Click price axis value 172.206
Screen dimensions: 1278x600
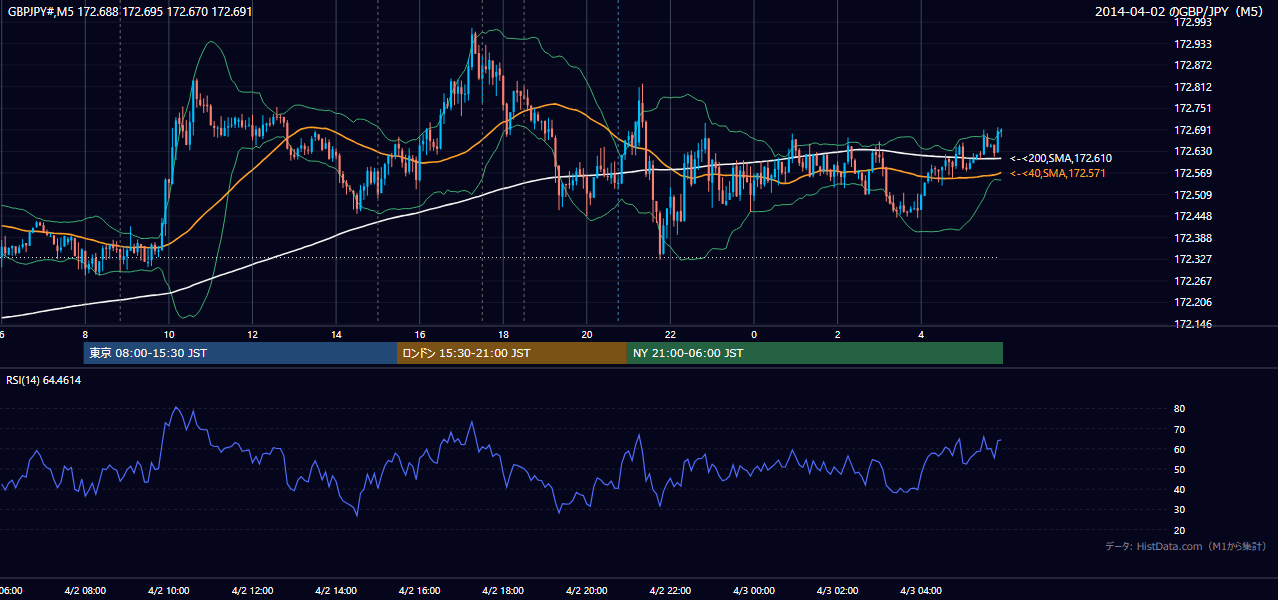tap(1192, 302)
